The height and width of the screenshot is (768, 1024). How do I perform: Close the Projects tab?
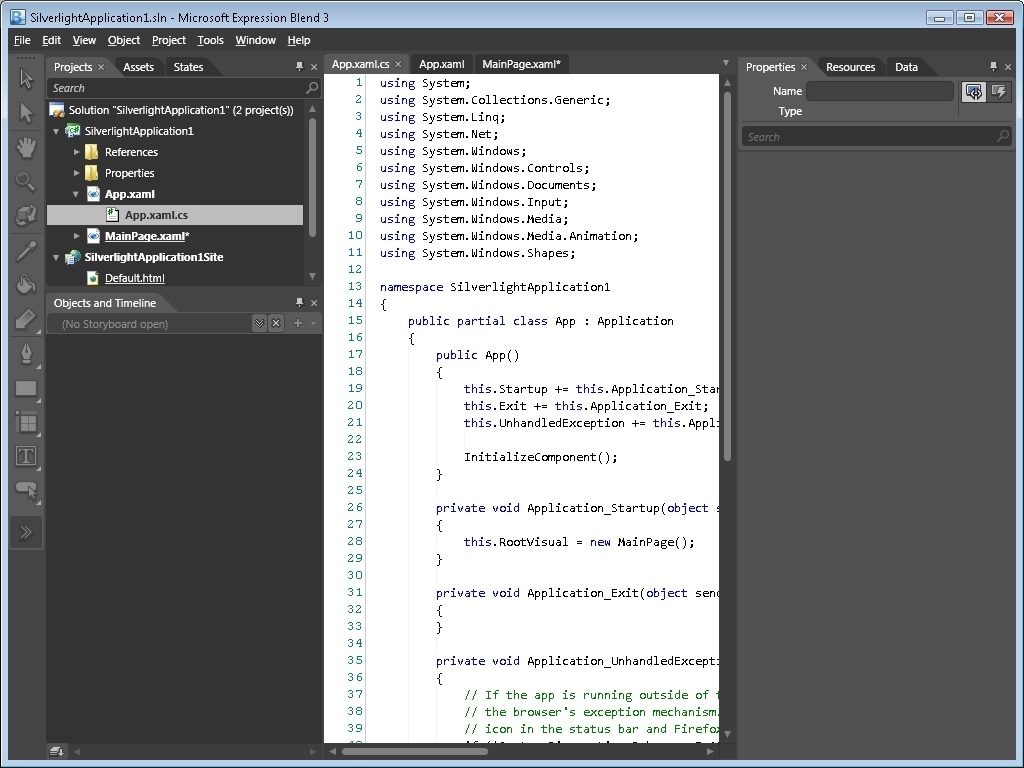(101, 67)
